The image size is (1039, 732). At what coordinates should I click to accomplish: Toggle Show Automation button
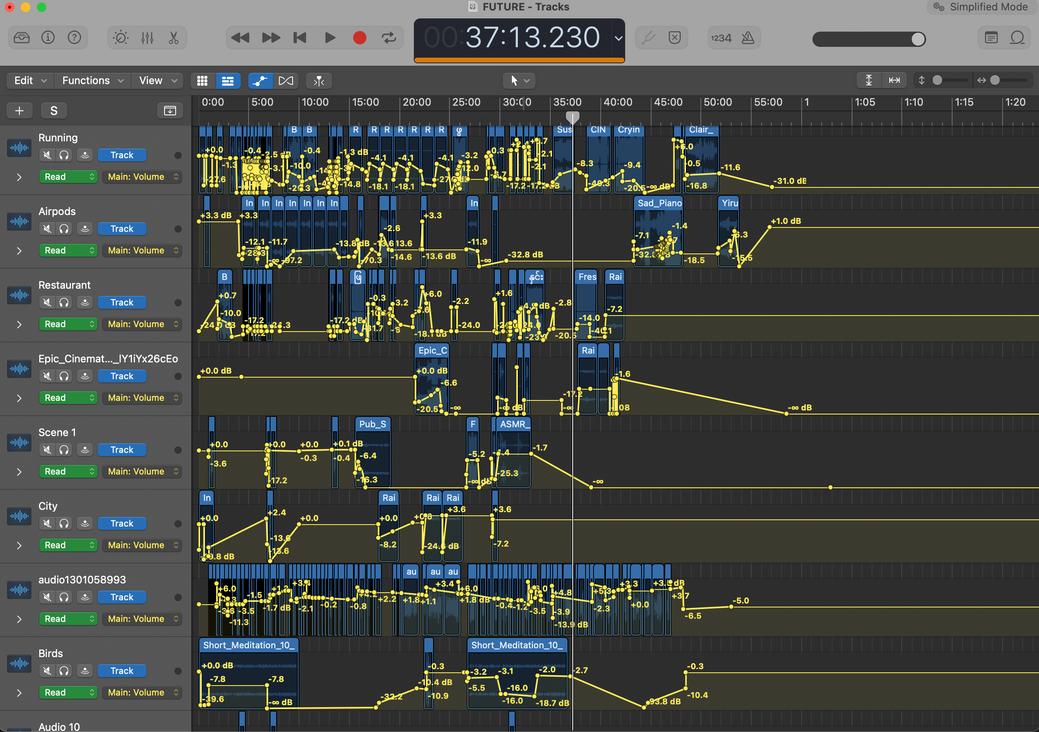260,81
